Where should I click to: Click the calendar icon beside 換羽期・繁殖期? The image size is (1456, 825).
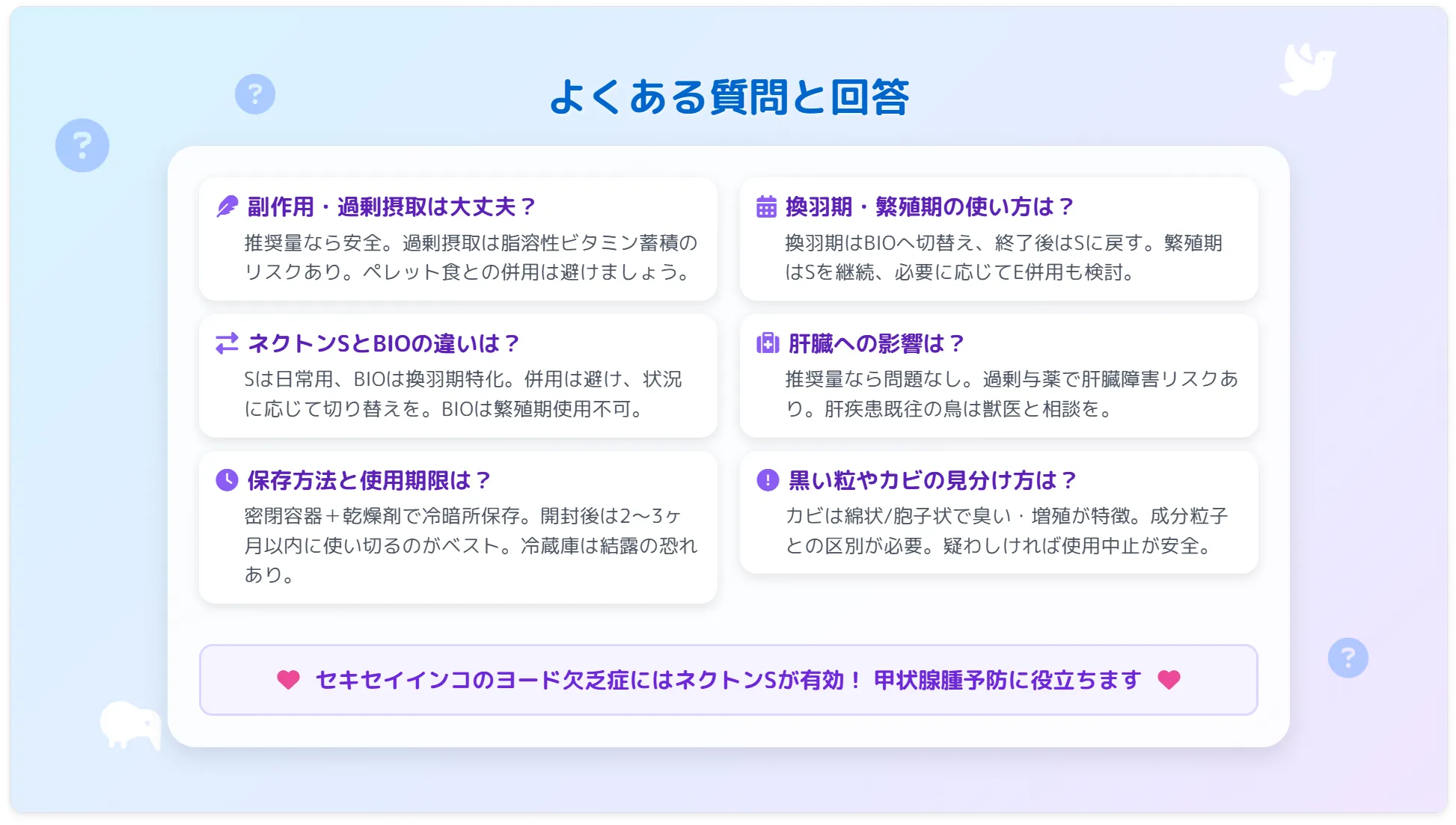[x=766, y=206]
